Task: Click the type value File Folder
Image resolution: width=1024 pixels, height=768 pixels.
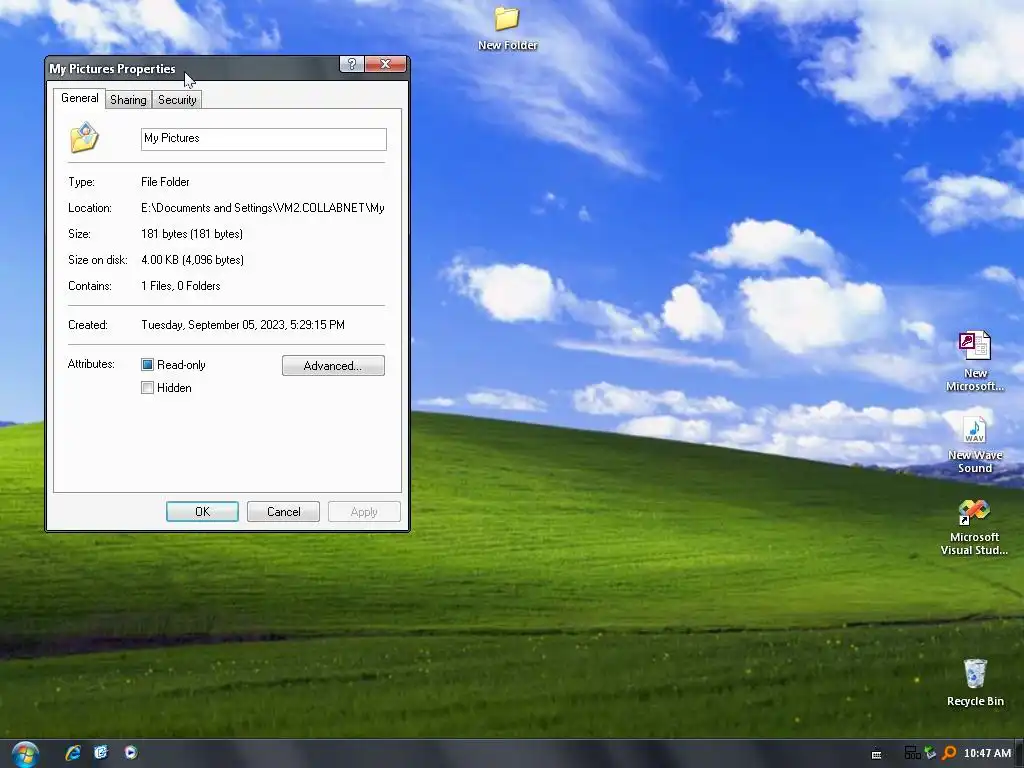Action: coord(165,182)
